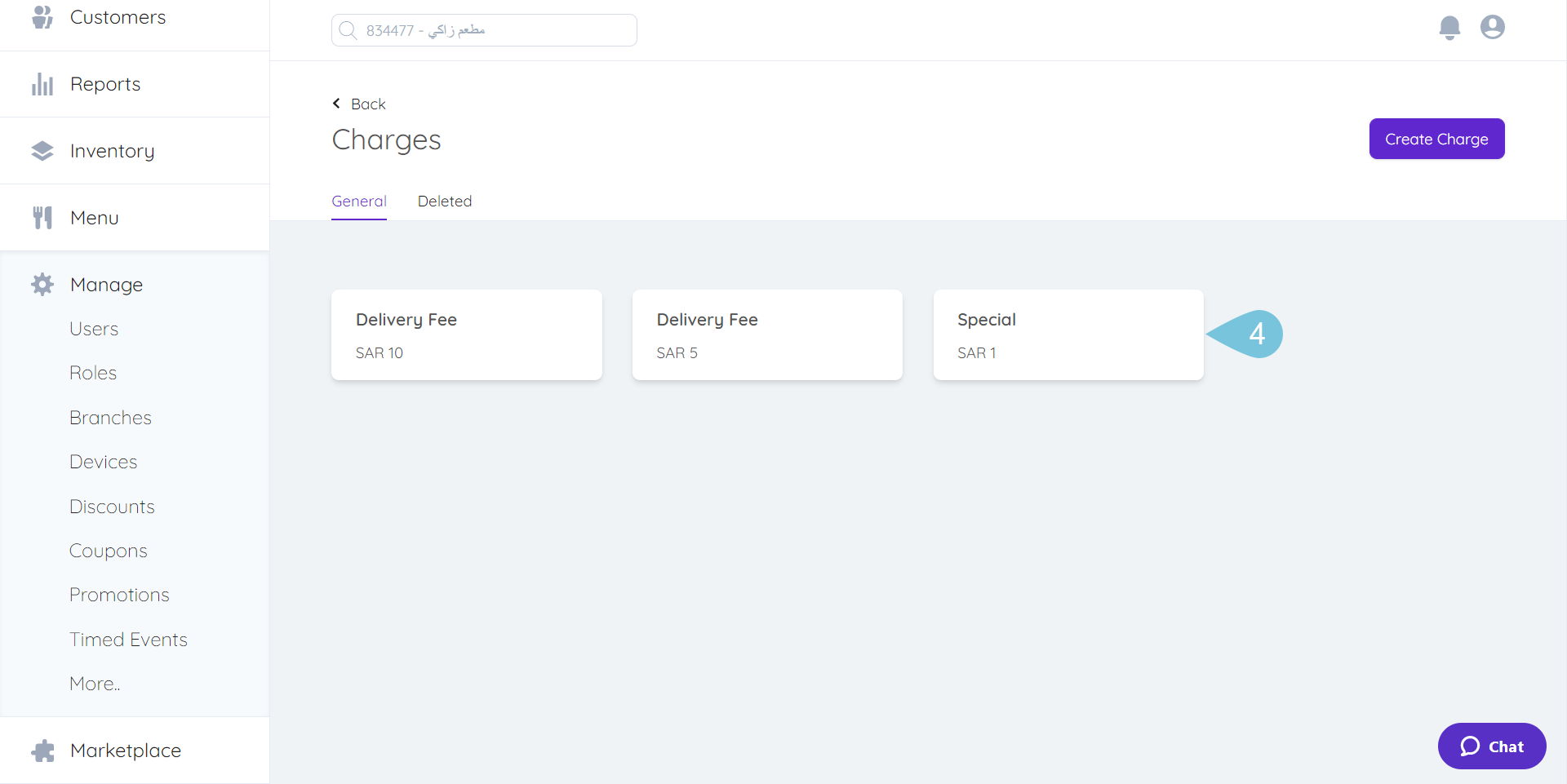This screenshot has height=784, width=1567.
Task: Expand More.. under Manage
Action: [95, 684]
